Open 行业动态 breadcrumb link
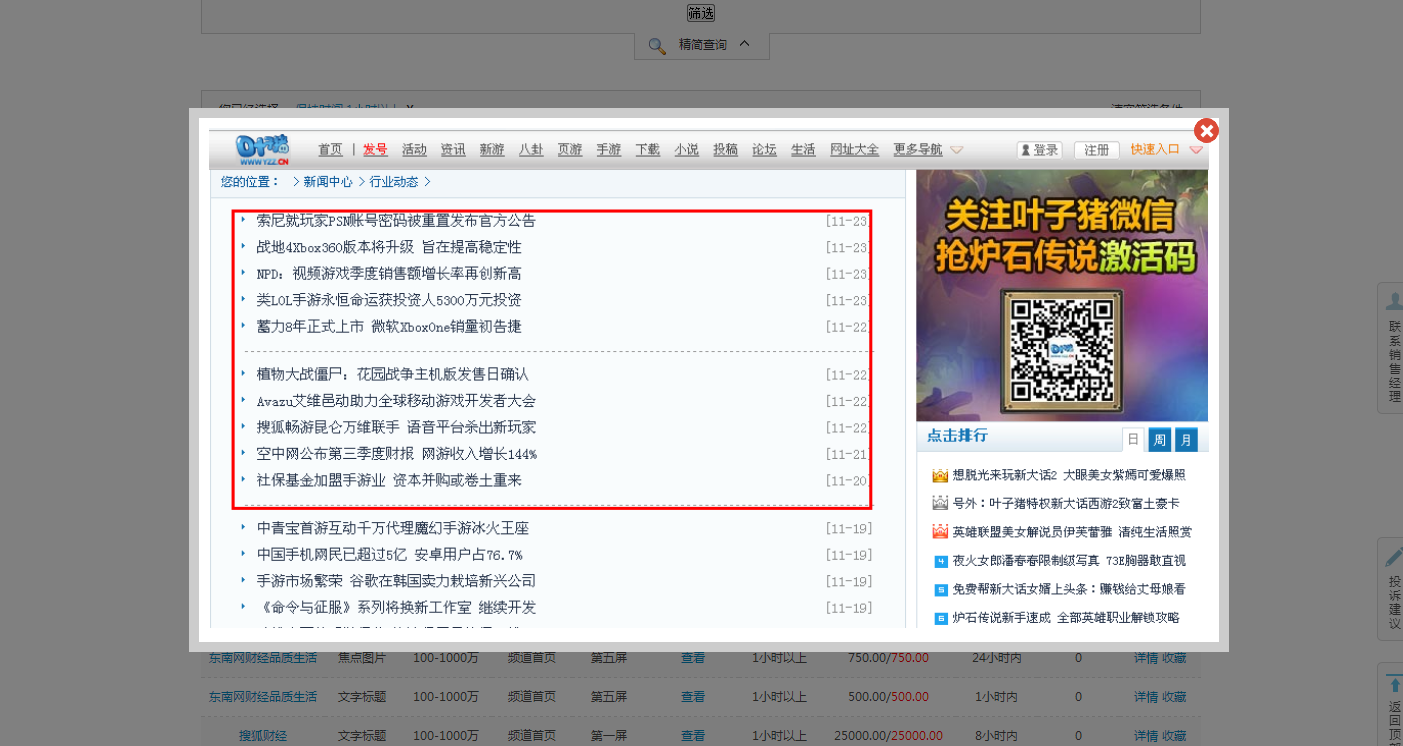The image size is (1403, 746). [394, 182]
